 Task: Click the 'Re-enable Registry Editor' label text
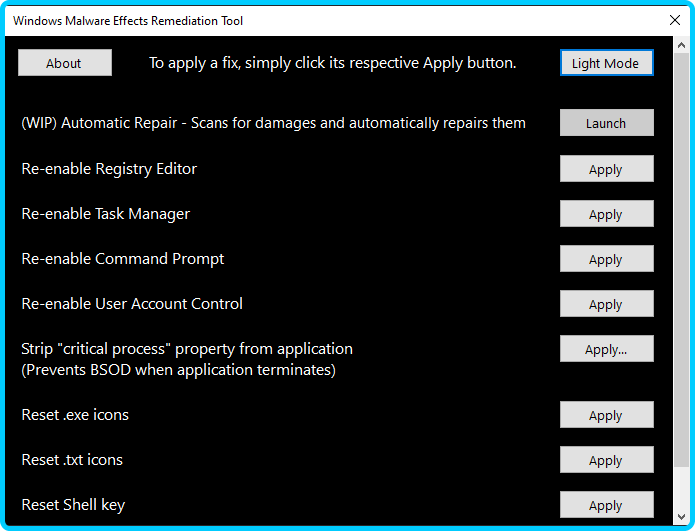pyautogui.click(x=109, y=169)
